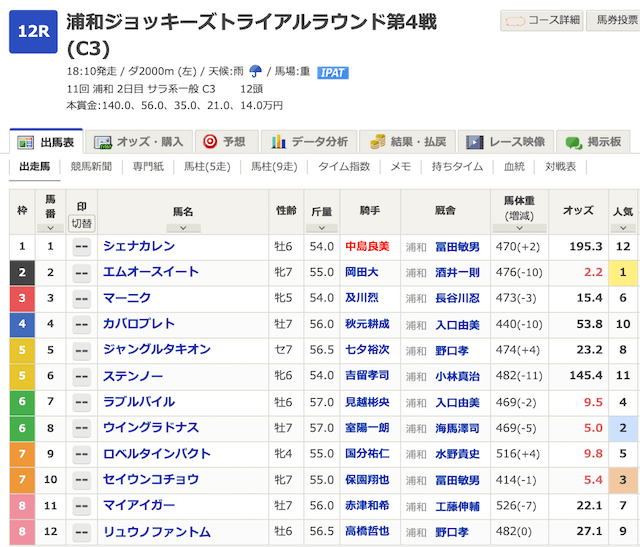Set mark for マーニク row
Viewport: 640px width, 547px height.
82,298
